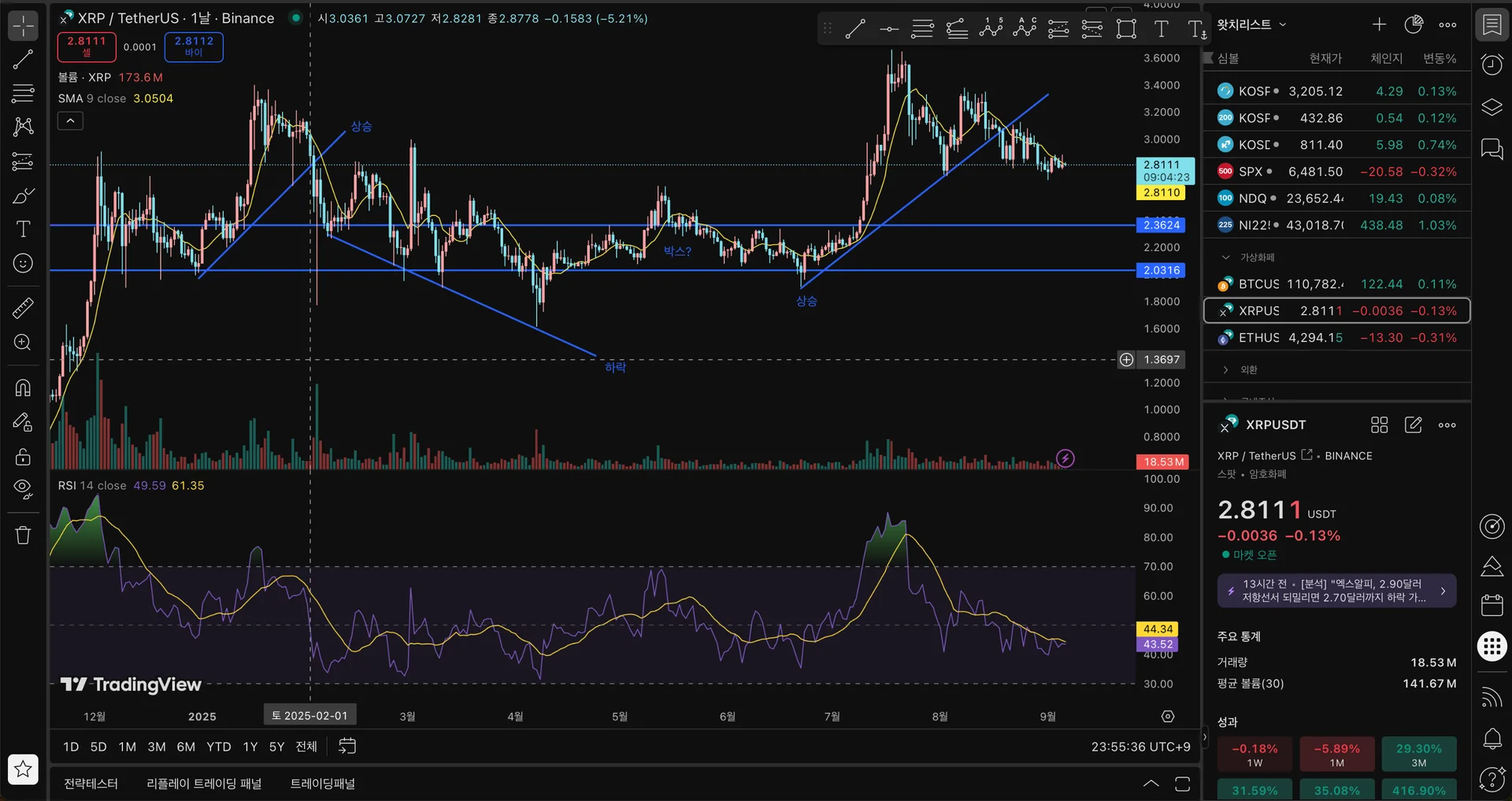The height and width of the screenshot is (801, 1512).
Task: Click the 23:55:36 UTC+9 timezone button
Action: coord(1140,747)
